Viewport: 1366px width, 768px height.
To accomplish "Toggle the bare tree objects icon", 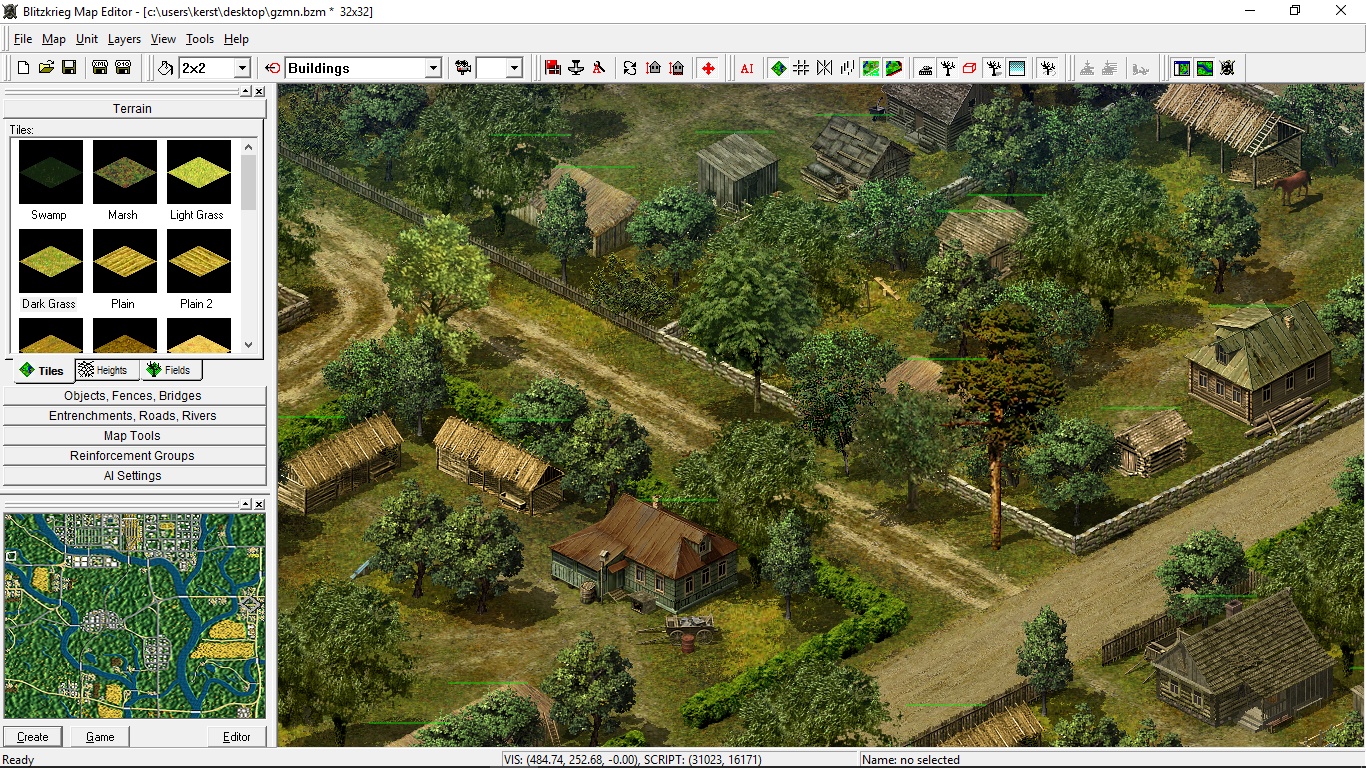I will 948,68.
